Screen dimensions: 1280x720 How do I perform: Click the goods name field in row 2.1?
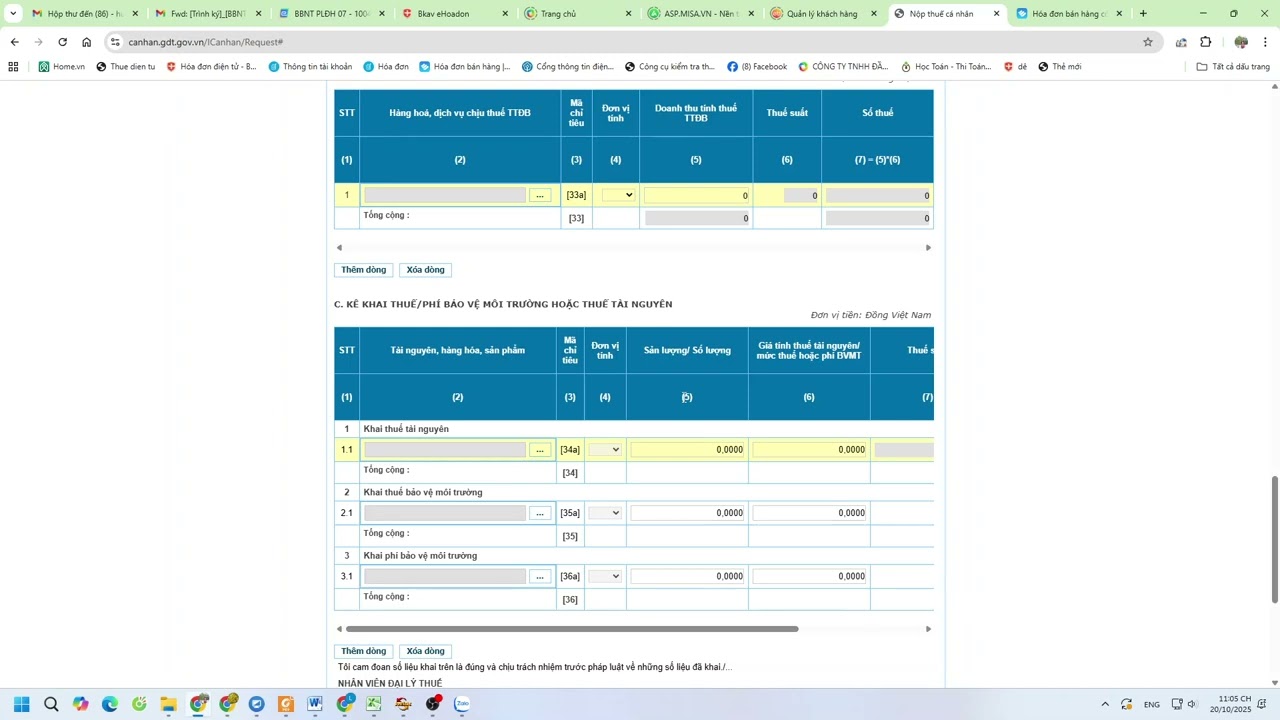pyautogui.click(x=445, y=513)
